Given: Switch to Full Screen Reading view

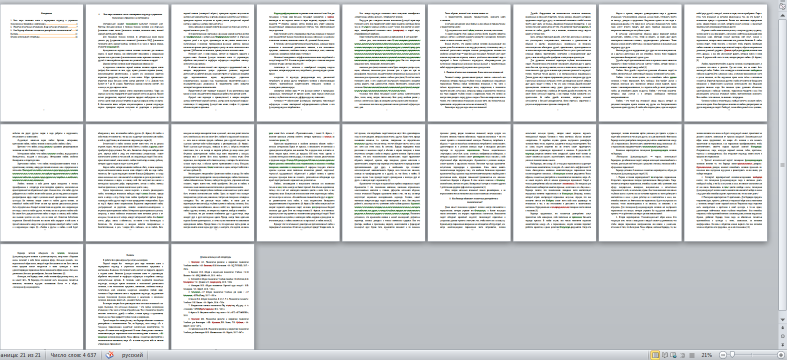Looking at the screenshot, I should click(x=665, y=355).
